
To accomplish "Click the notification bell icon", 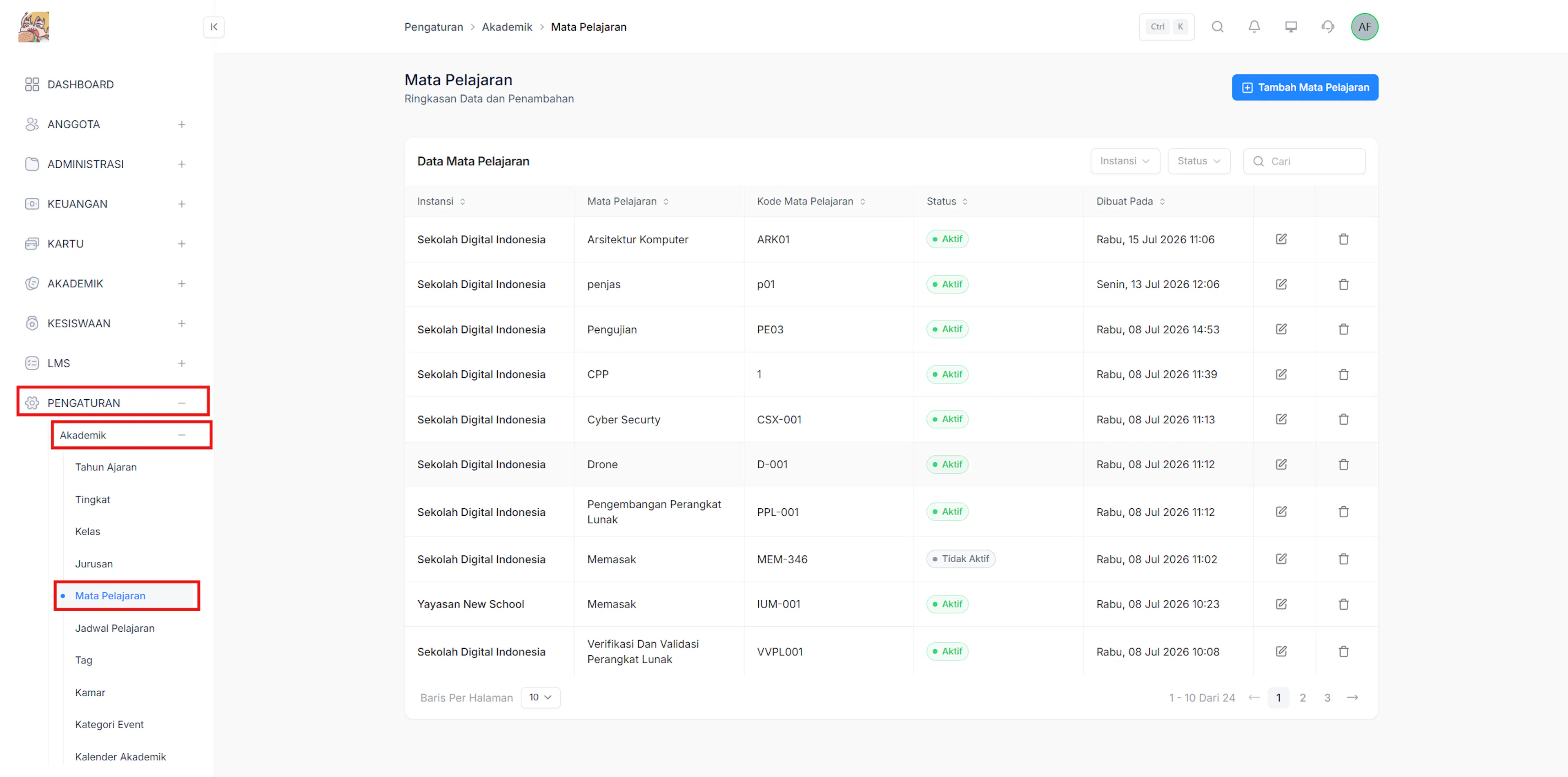I will [1254, 27].
